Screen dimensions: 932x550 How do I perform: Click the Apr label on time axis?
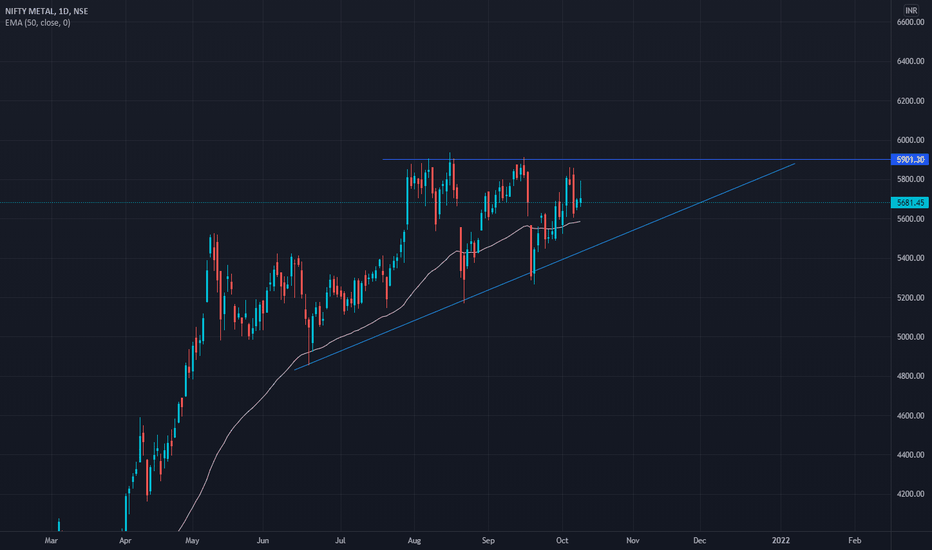tap(125, 540)
